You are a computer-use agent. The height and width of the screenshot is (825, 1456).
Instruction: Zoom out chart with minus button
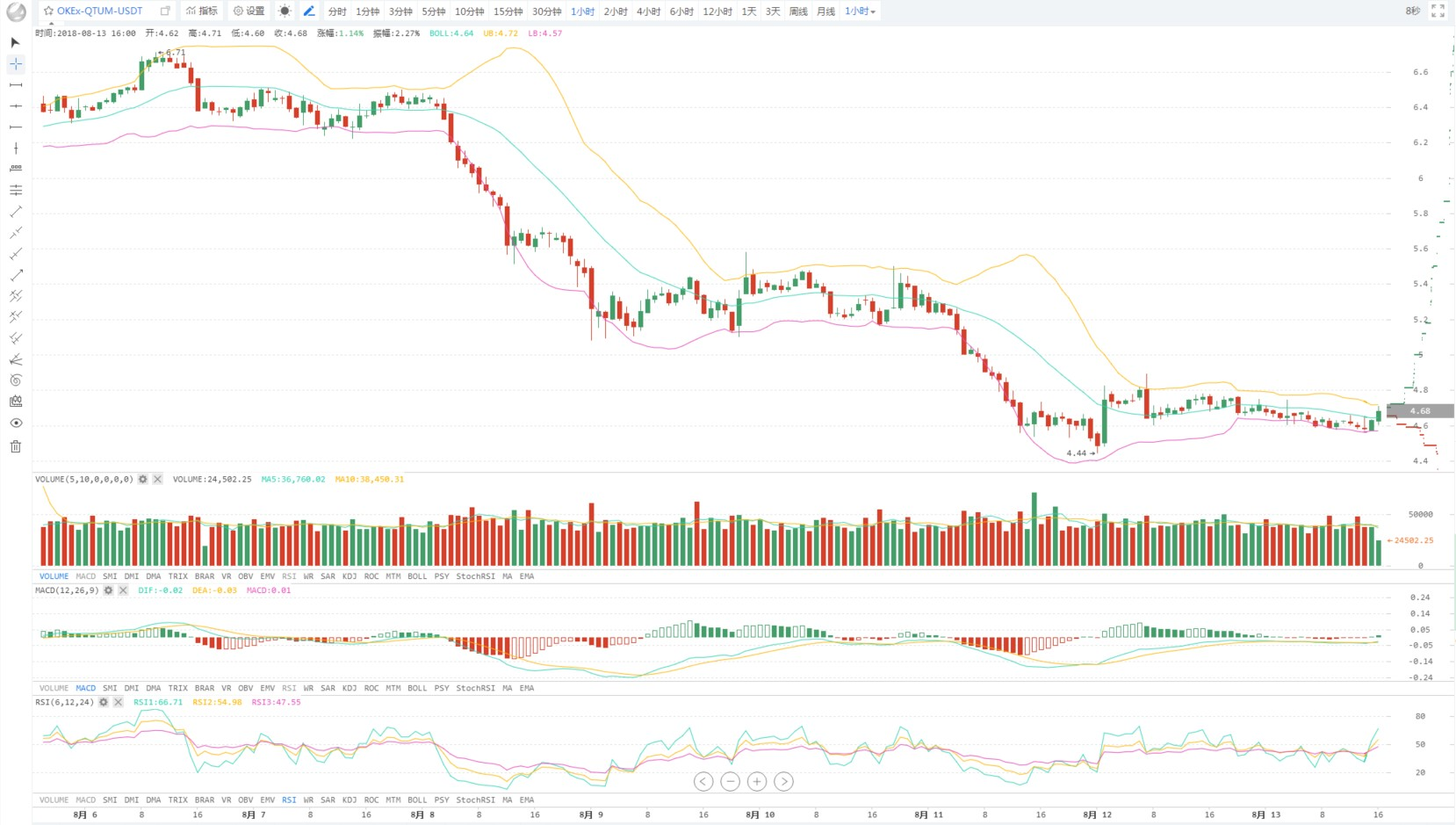(x=731, y=781)
